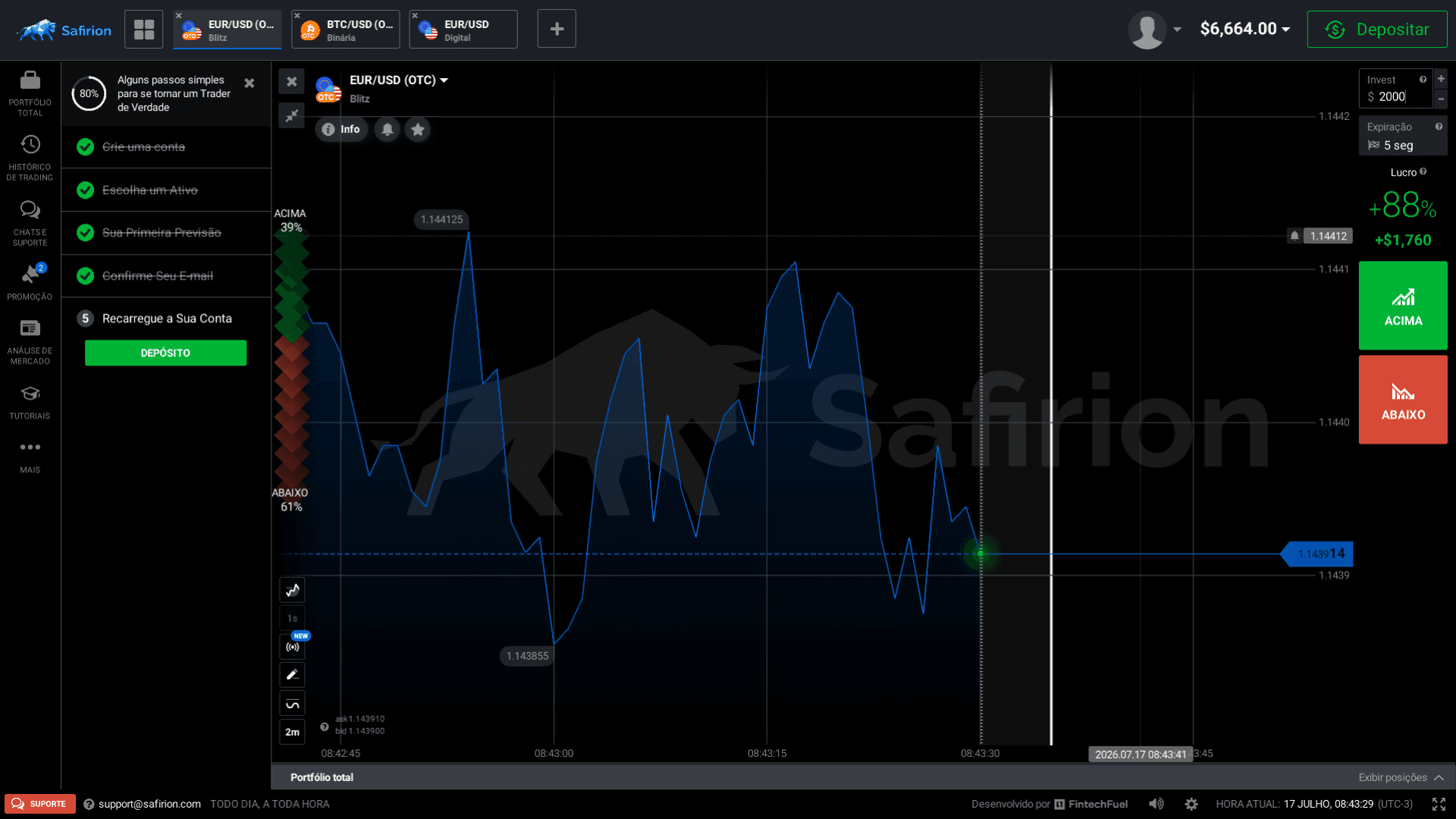Image resolution: width=1456 pixels, height=819 pixels.
Task: Add EUR/USD OTC to favorites star
Action: click(418, 129)
